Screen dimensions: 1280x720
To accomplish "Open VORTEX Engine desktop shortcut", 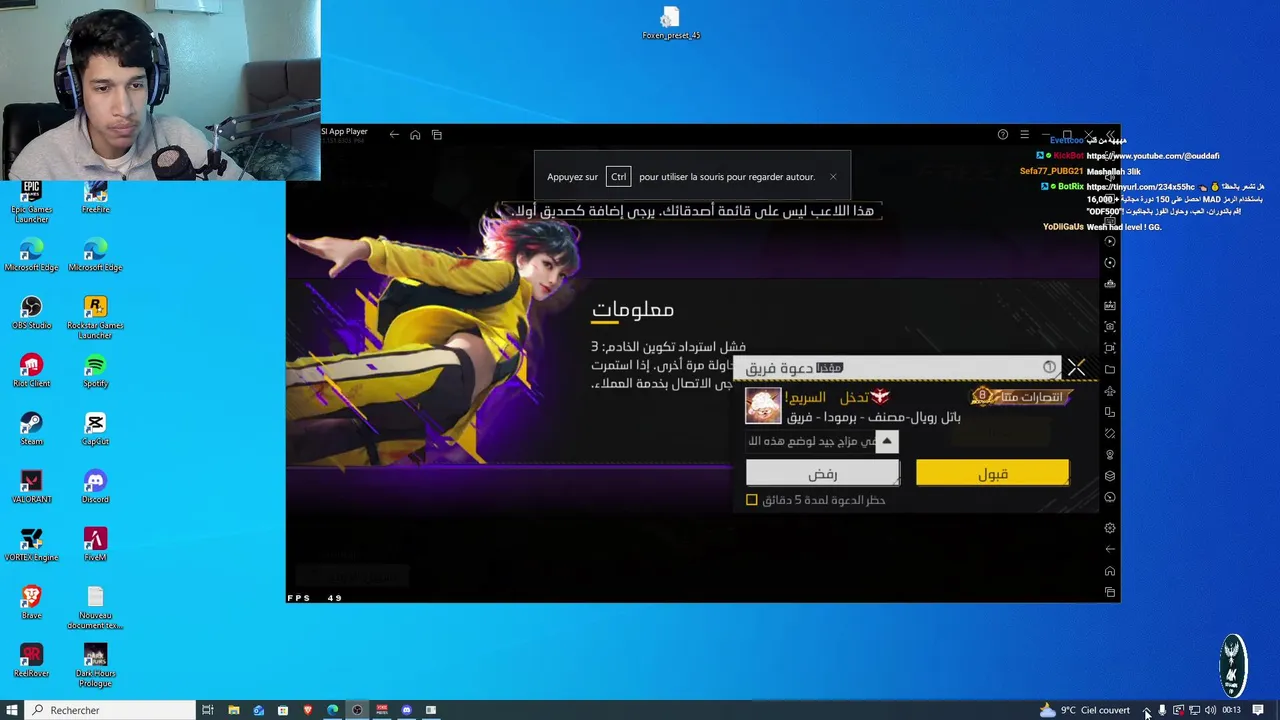I will (x=31, y=545).
